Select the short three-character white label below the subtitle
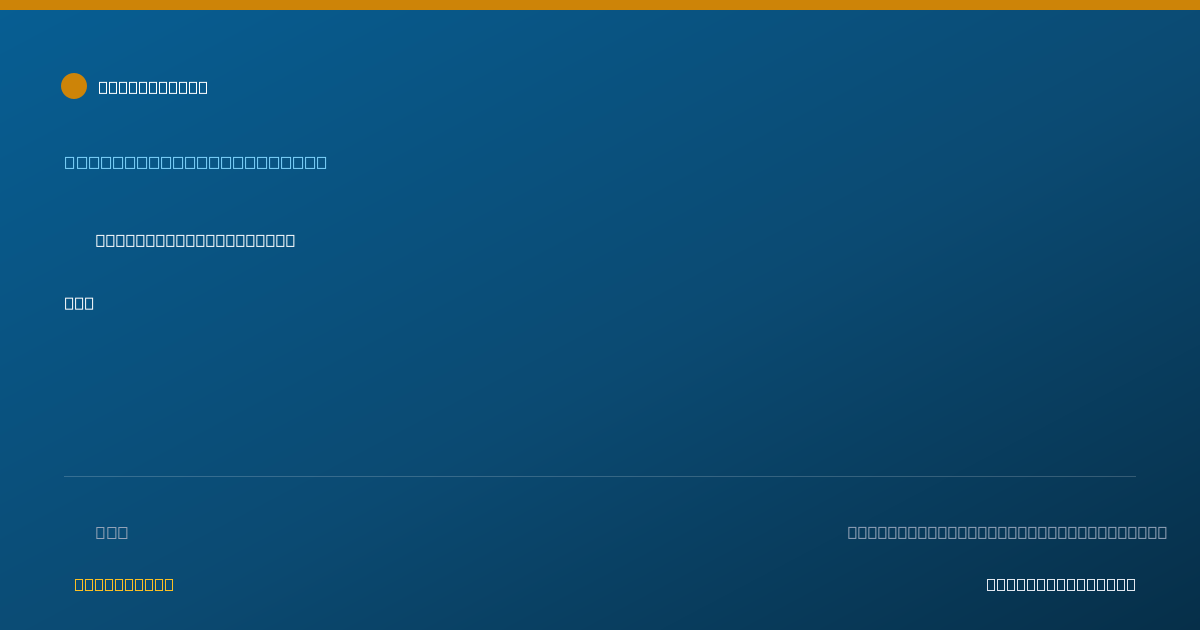Viewport: 1200px width, 630px height. pos(79,303)
